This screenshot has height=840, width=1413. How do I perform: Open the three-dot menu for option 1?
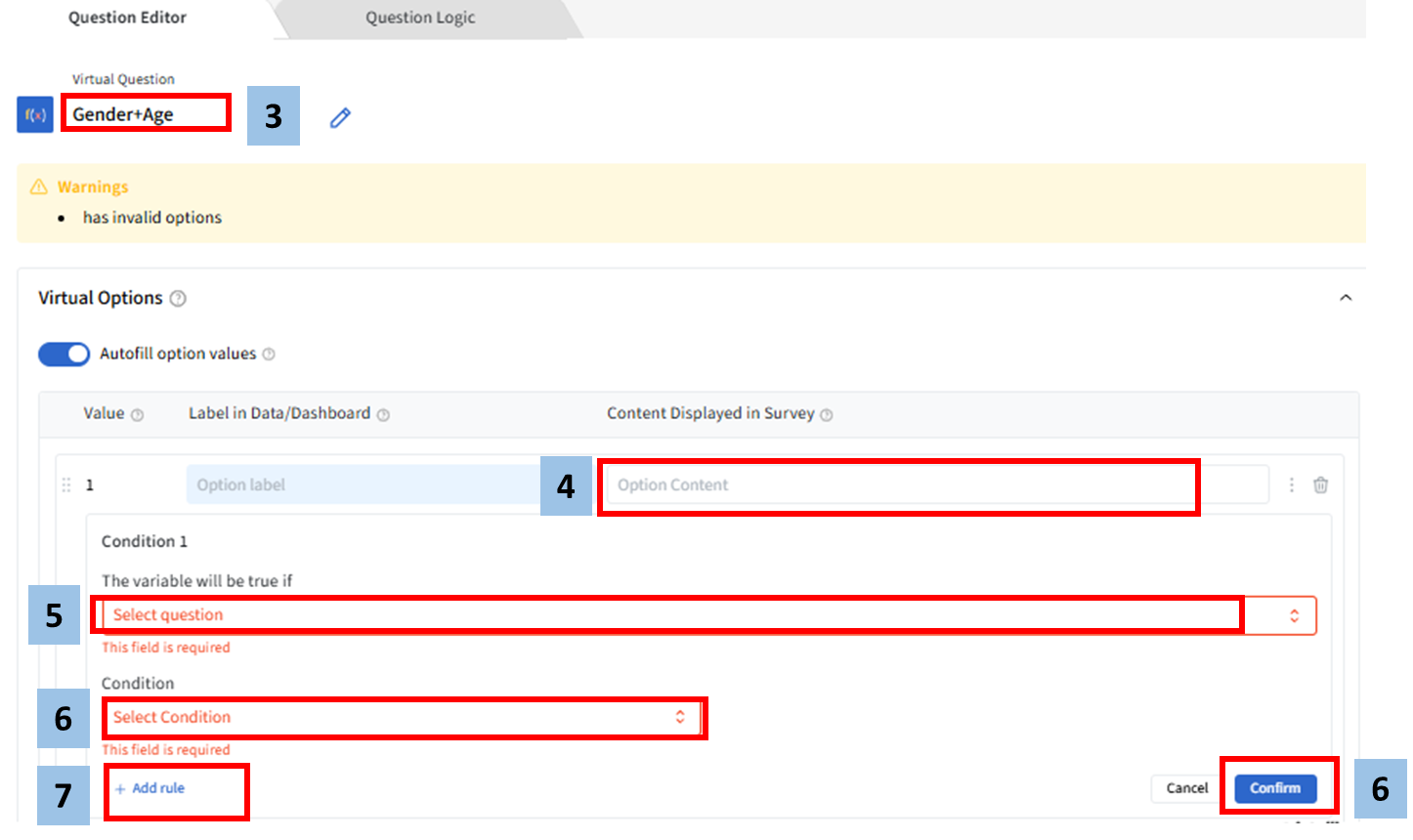[1292, 484]
